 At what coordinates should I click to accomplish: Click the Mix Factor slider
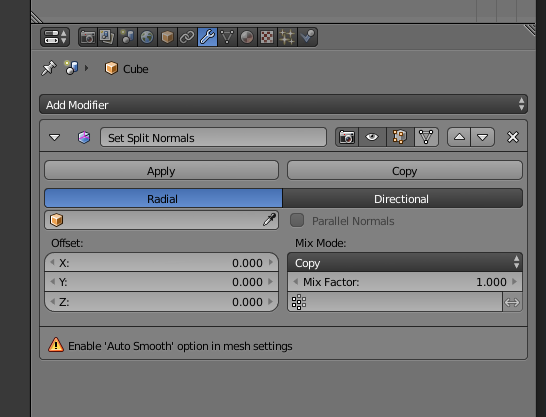tap(405, 282)
